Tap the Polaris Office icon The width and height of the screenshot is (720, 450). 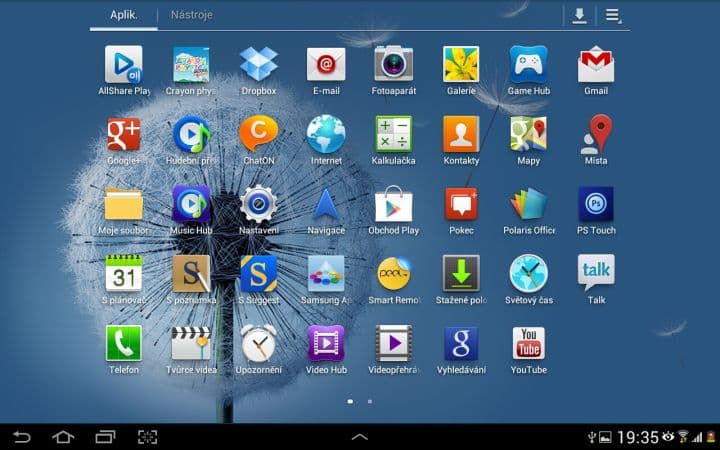click(x=529, y=204)
